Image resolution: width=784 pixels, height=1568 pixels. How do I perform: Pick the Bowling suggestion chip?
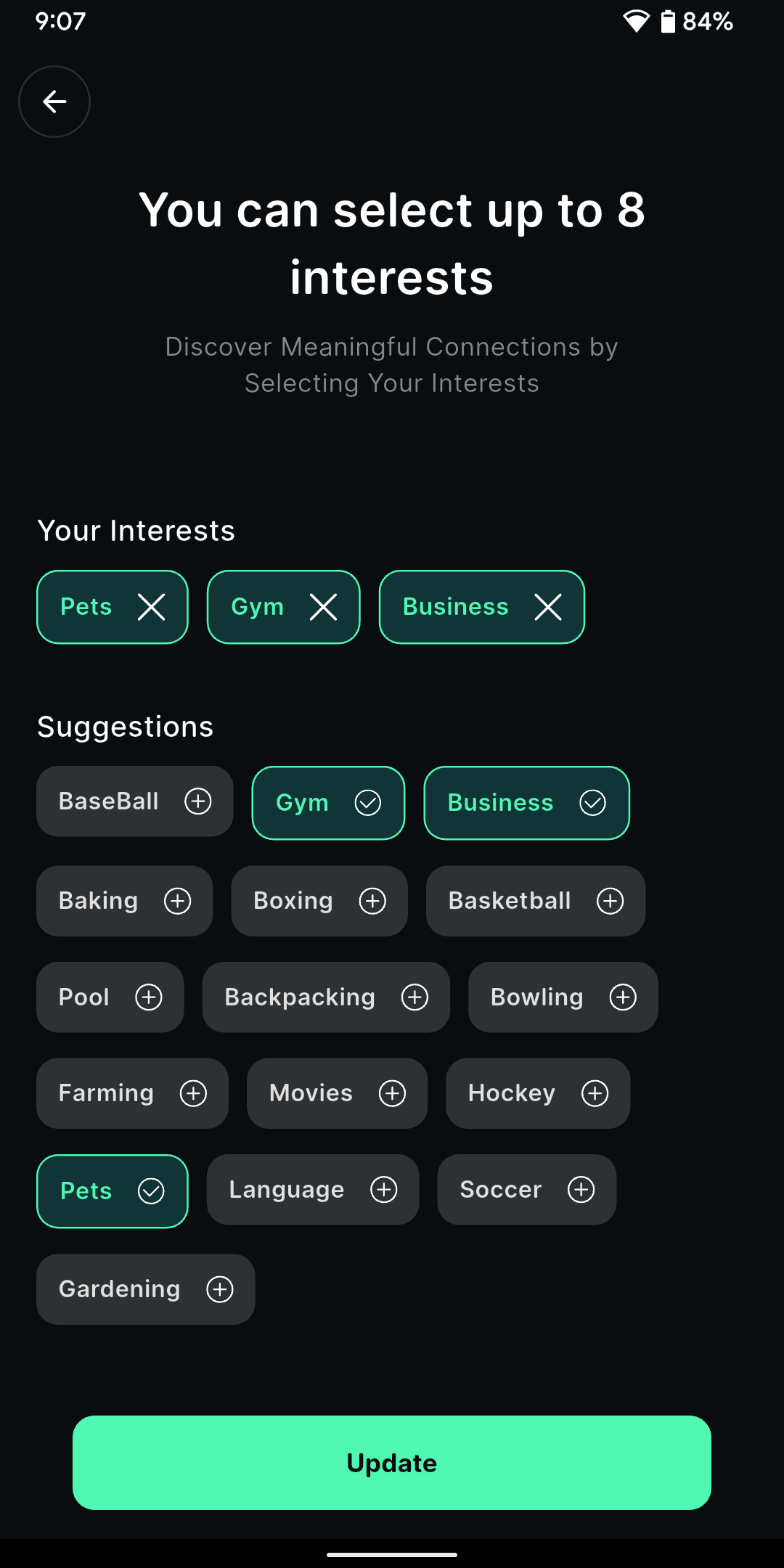563,997
